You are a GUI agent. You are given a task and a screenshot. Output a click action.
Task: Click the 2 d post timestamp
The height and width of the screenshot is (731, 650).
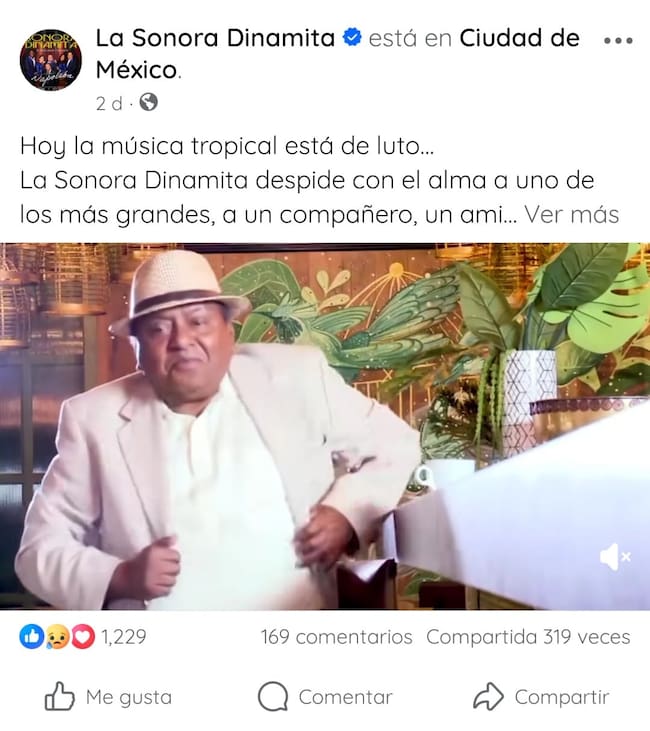pos(109,103)
